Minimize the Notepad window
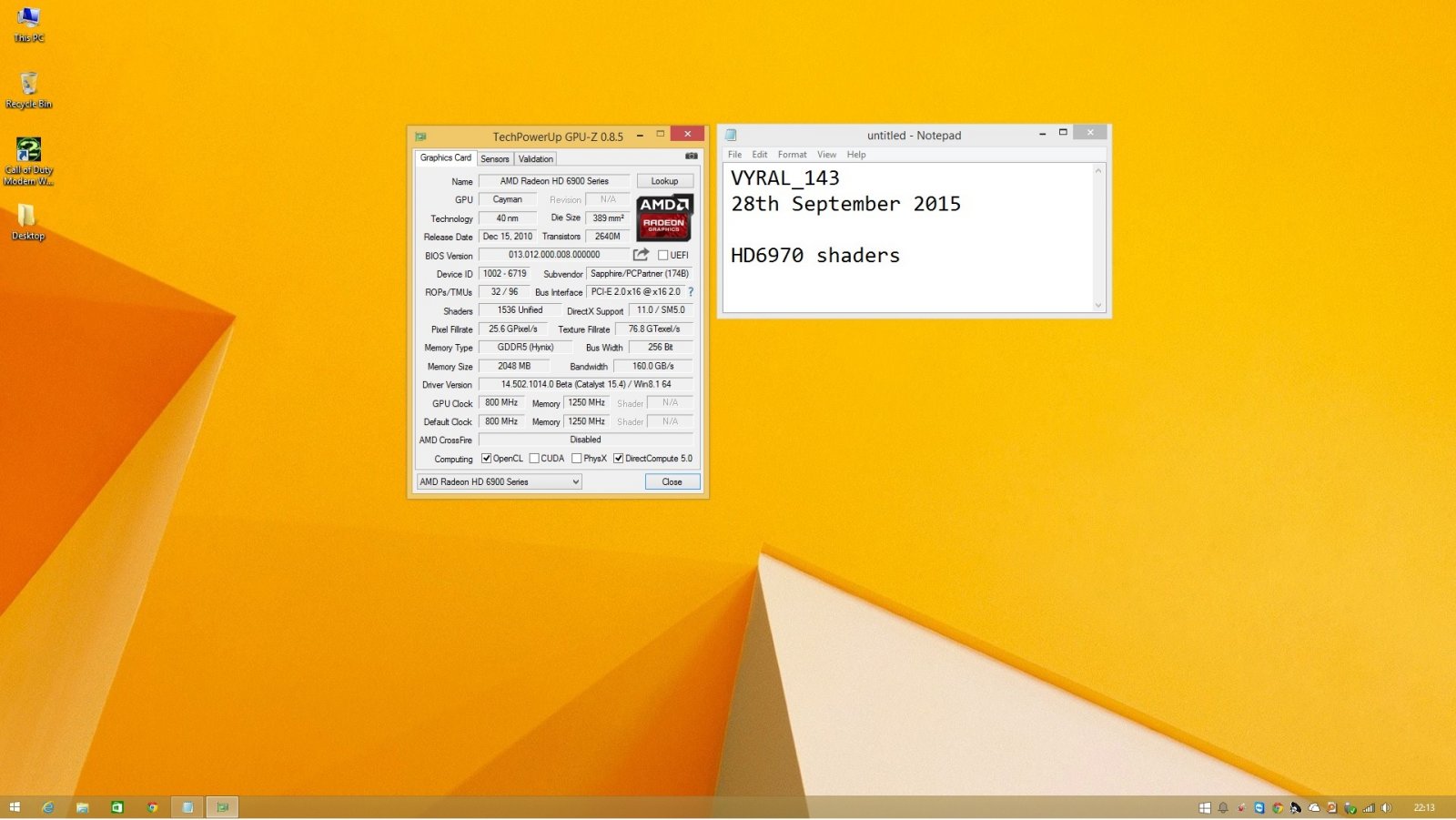 pos(1042,134)
